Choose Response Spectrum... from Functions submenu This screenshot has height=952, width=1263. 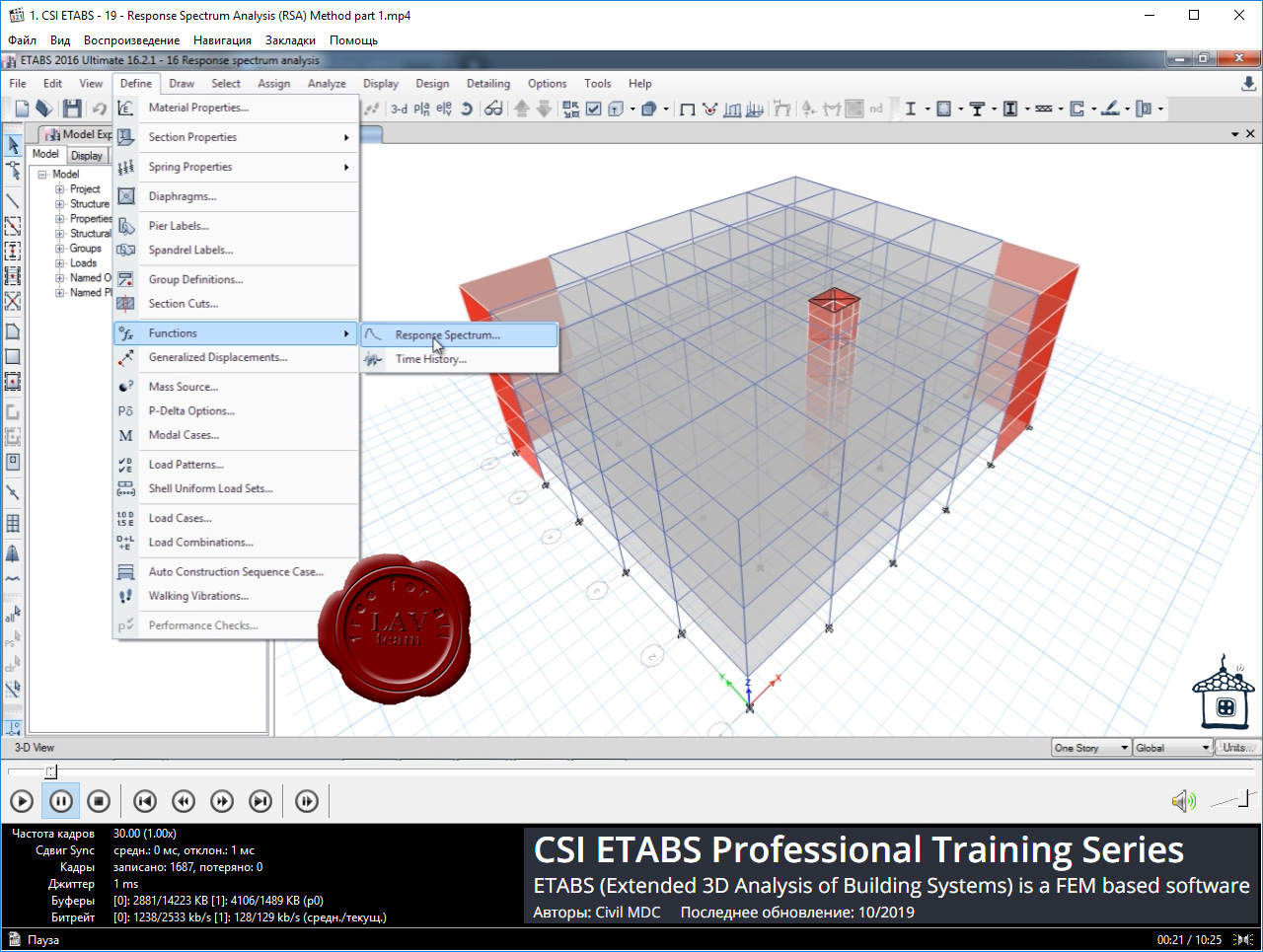pyautogui.click(x=460, y=335)
